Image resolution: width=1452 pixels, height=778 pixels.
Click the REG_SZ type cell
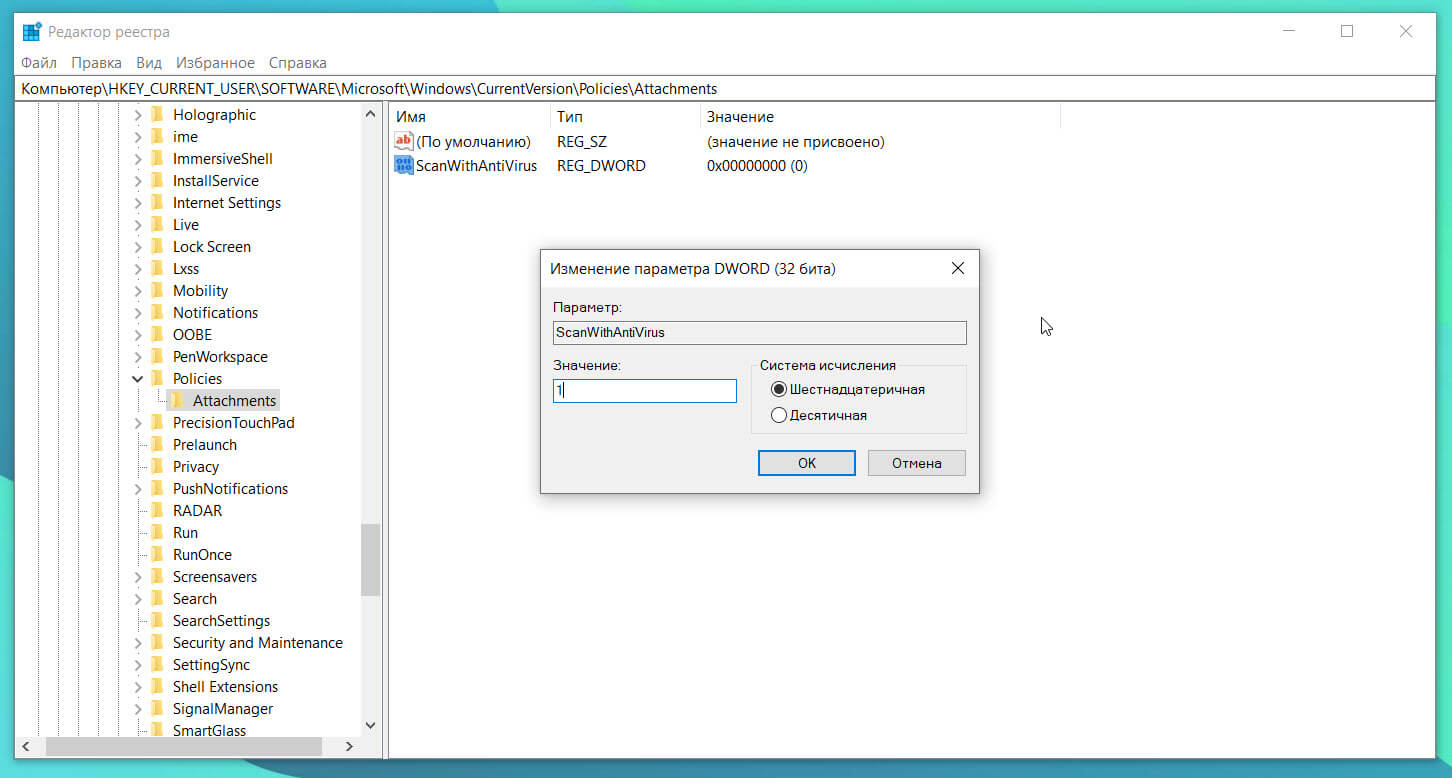(x=582, y=142)
